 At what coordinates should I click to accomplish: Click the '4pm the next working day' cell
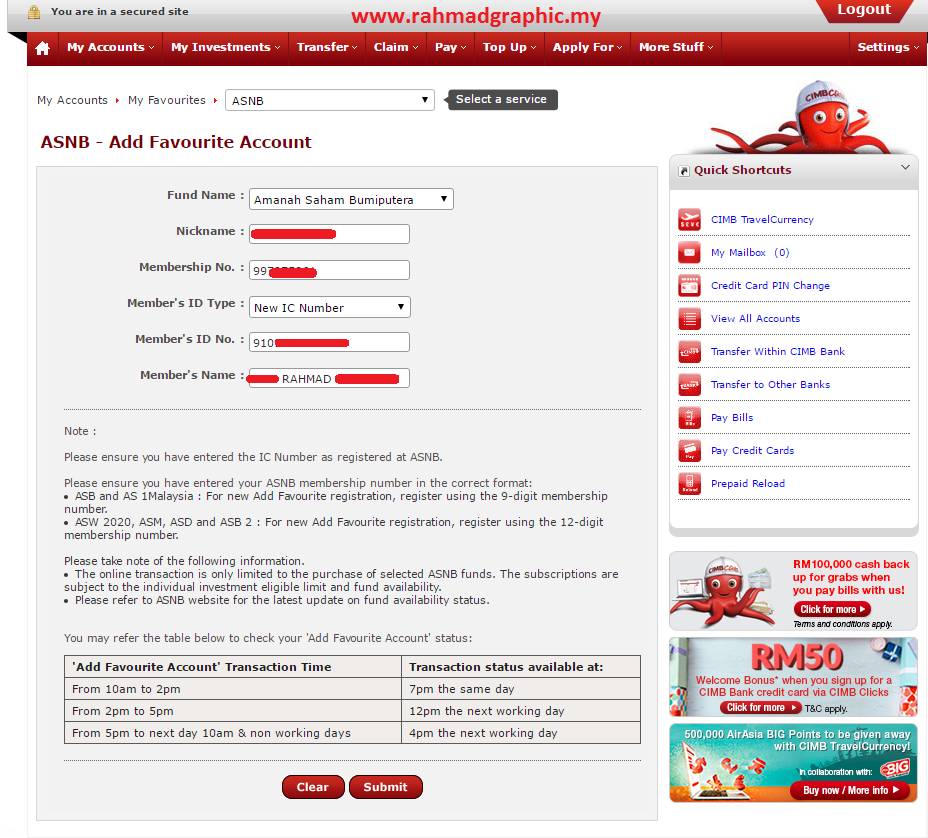tap(521, 733)
